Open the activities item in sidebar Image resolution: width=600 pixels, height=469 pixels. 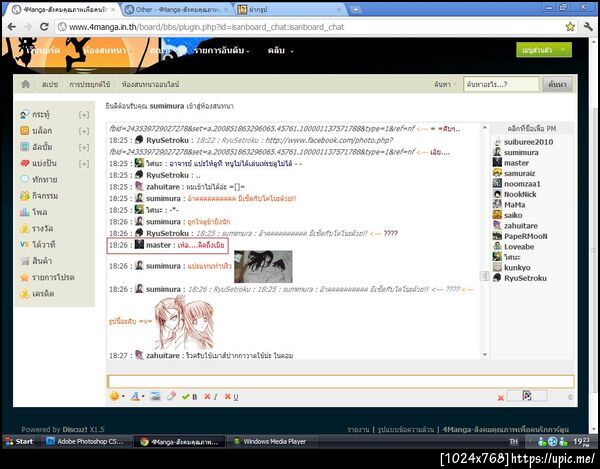click(39, 196)
